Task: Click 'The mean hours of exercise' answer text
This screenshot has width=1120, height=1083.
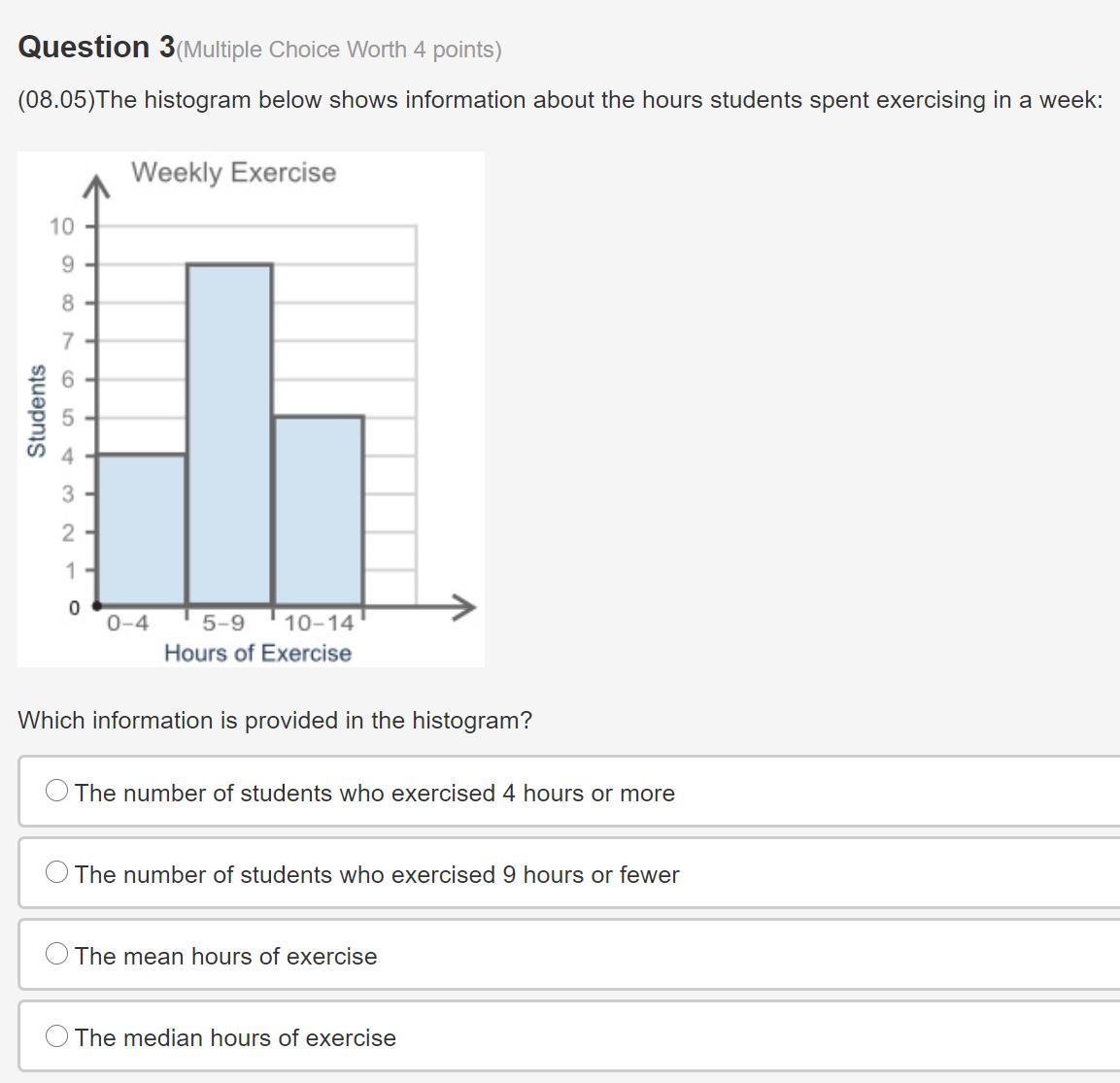Action: 225,956
